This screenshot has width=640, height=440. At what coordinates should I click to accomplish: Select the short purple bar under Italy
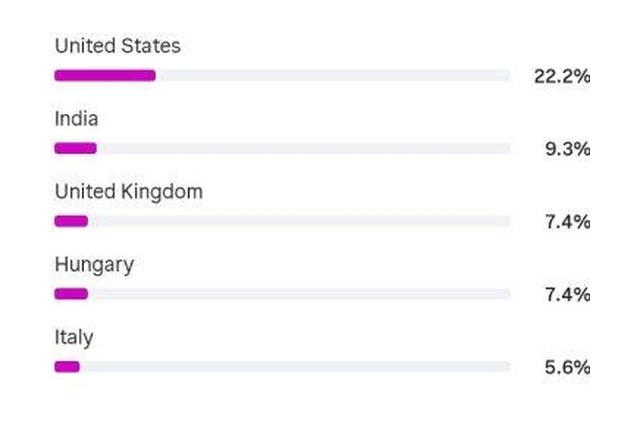[x=67, y=367]
